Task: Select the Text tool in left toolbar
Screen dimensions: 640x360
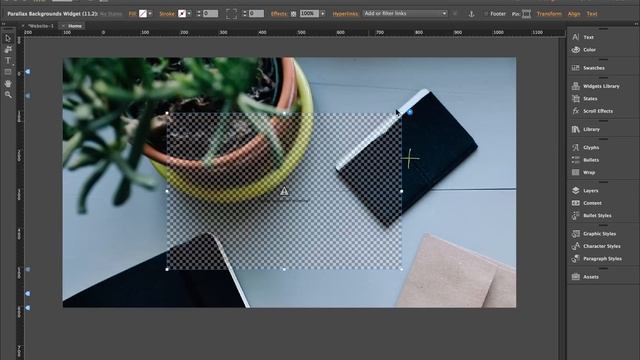Action: click(8, 60)
